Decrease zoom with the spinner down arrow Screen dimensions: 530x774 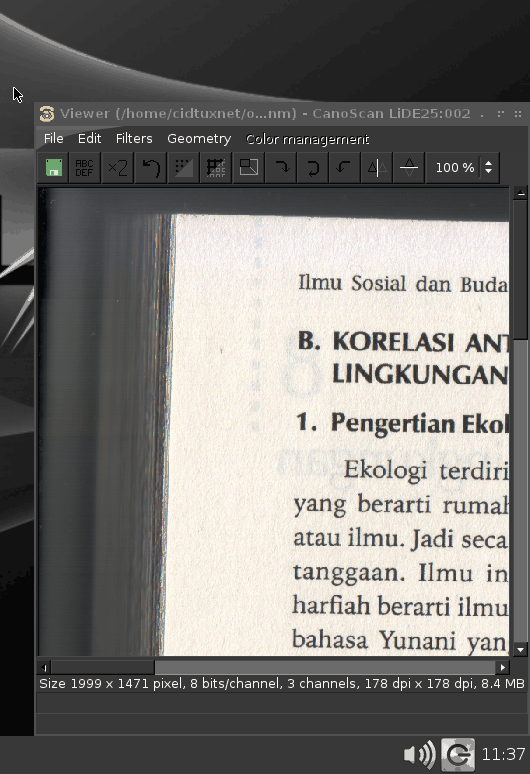[489, 171]
